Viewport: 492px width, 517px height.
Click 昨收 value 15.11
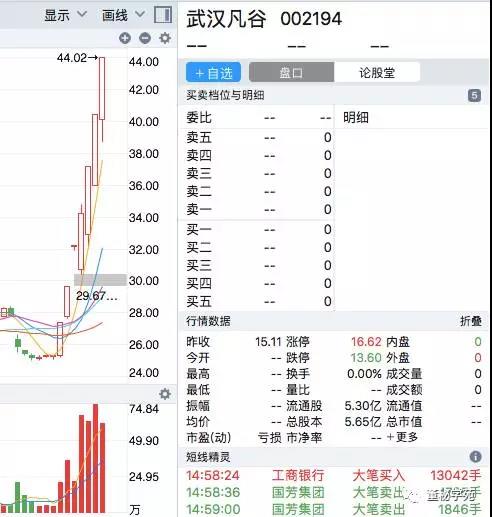268,341
